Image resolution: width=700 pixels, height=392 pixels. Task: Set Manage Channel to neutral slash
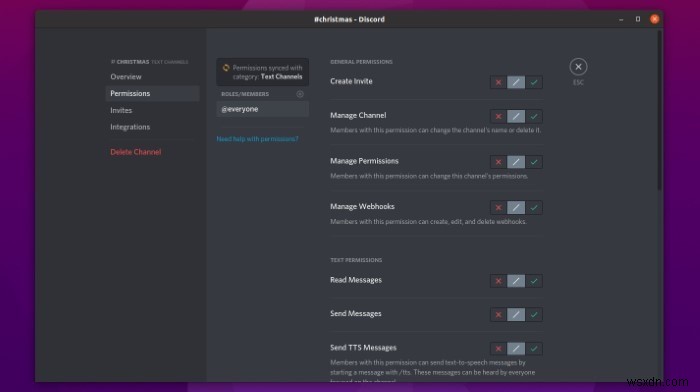tap(516, 117)
